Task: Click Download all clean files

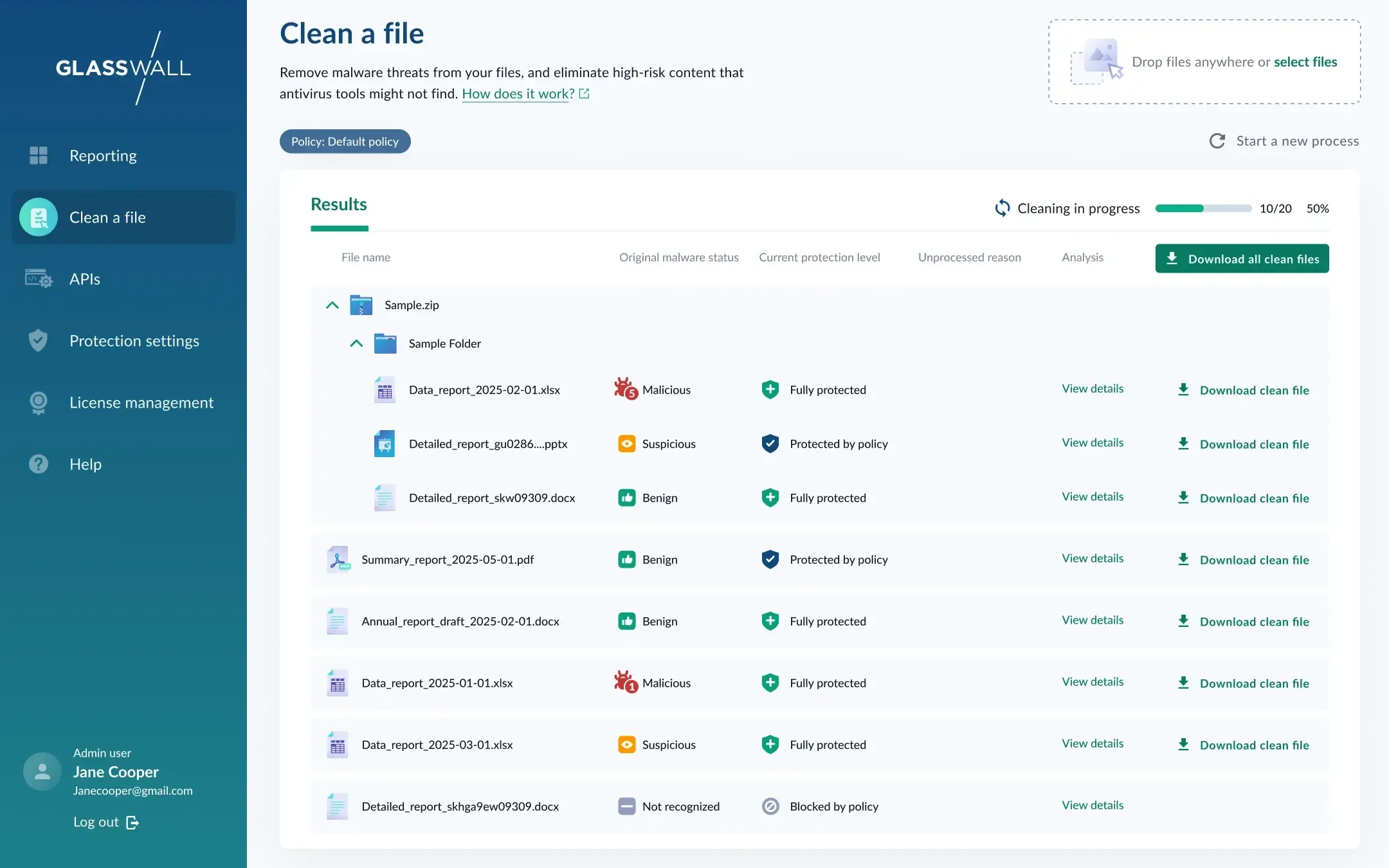Action: pos(1241,258)
